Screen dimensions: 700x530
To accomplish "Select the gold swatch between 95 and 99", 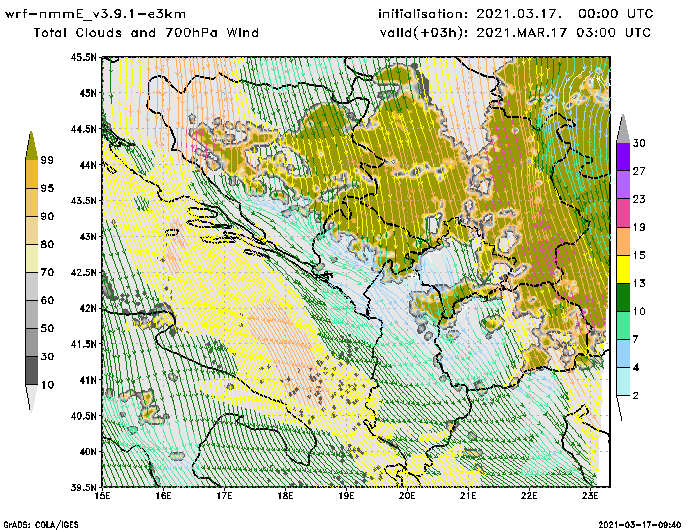I will (31, 174).
